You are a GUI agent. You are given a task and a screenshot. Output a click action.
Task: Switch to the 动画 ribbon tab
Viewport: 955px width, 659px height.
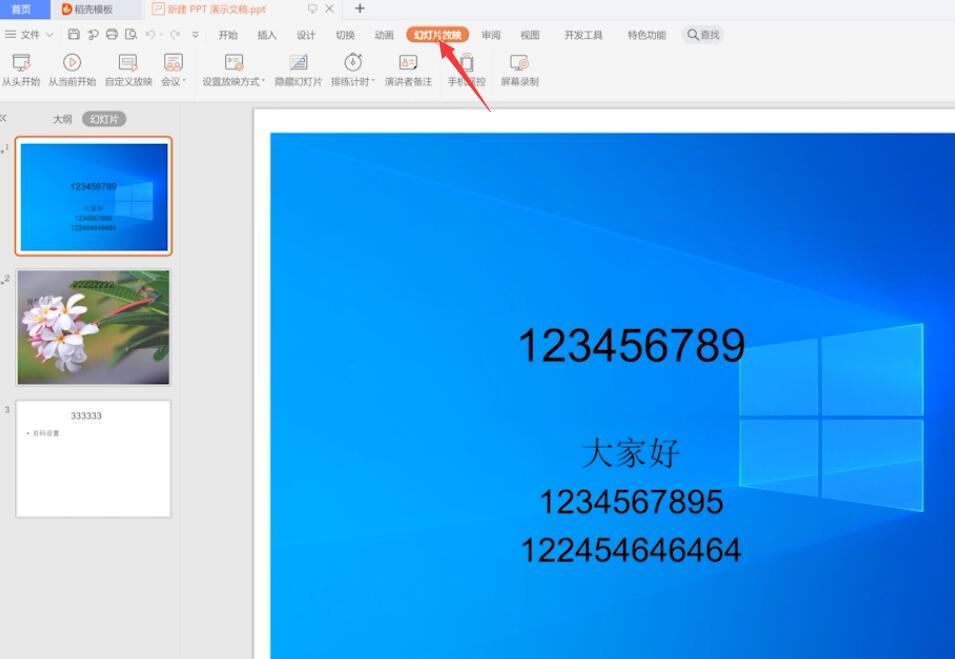tap(384, 35)
